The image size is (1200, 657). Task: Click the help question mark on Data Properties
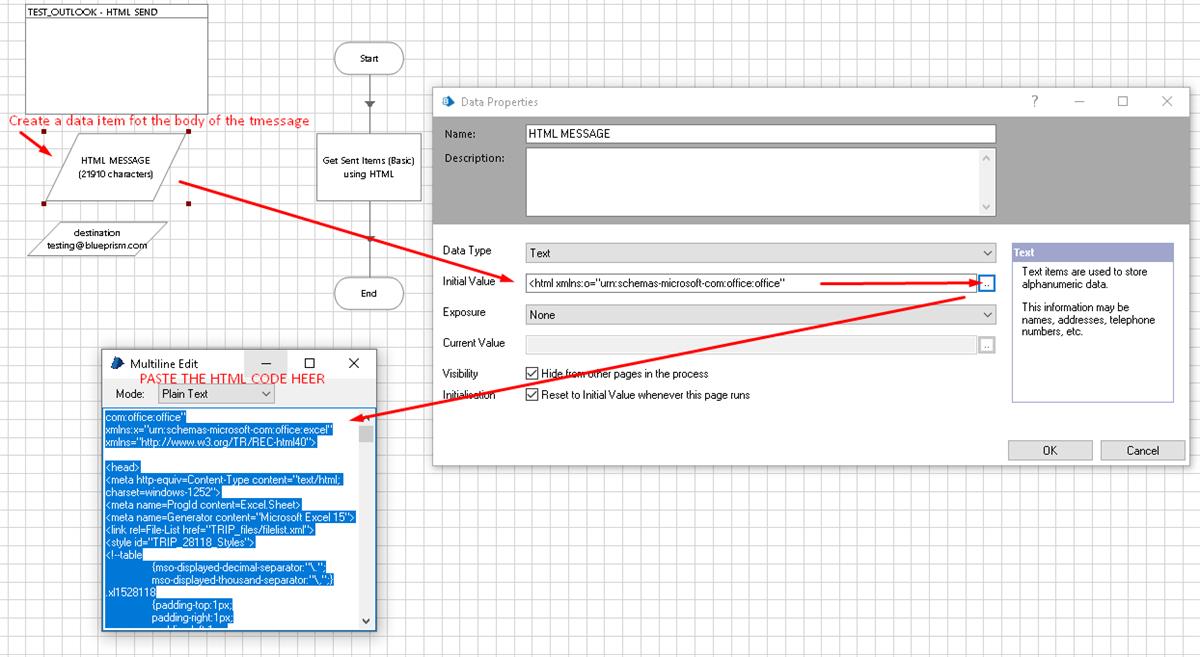[x=1034, y=101]
